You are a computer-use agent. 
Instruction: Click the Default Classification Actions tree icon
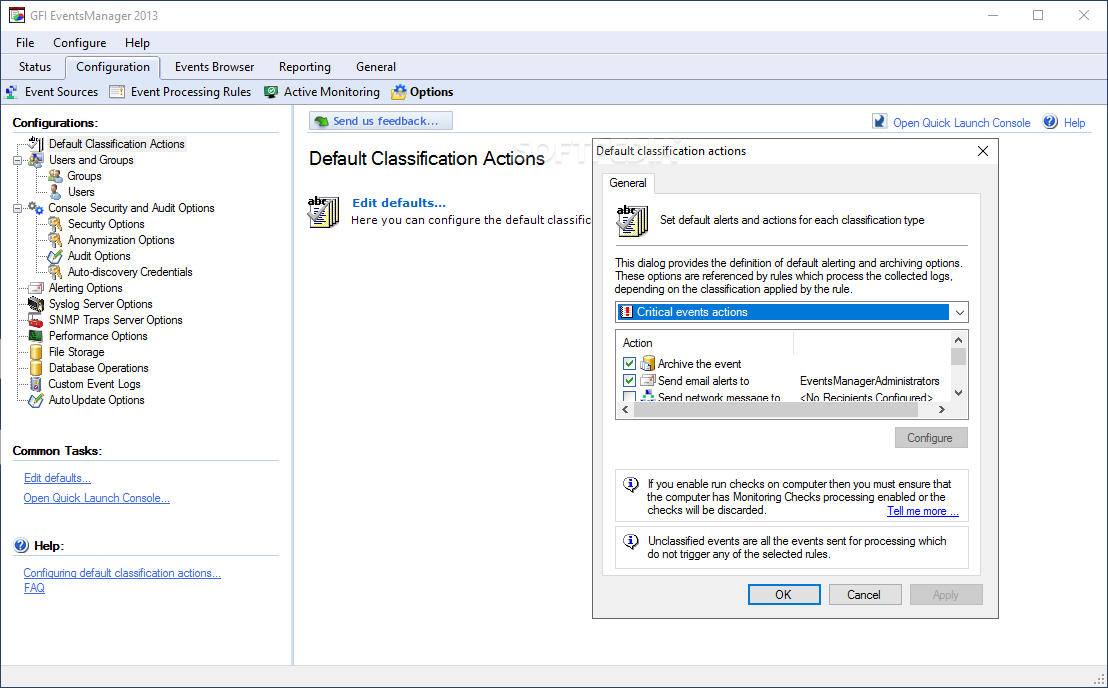[x=36, y=143]
